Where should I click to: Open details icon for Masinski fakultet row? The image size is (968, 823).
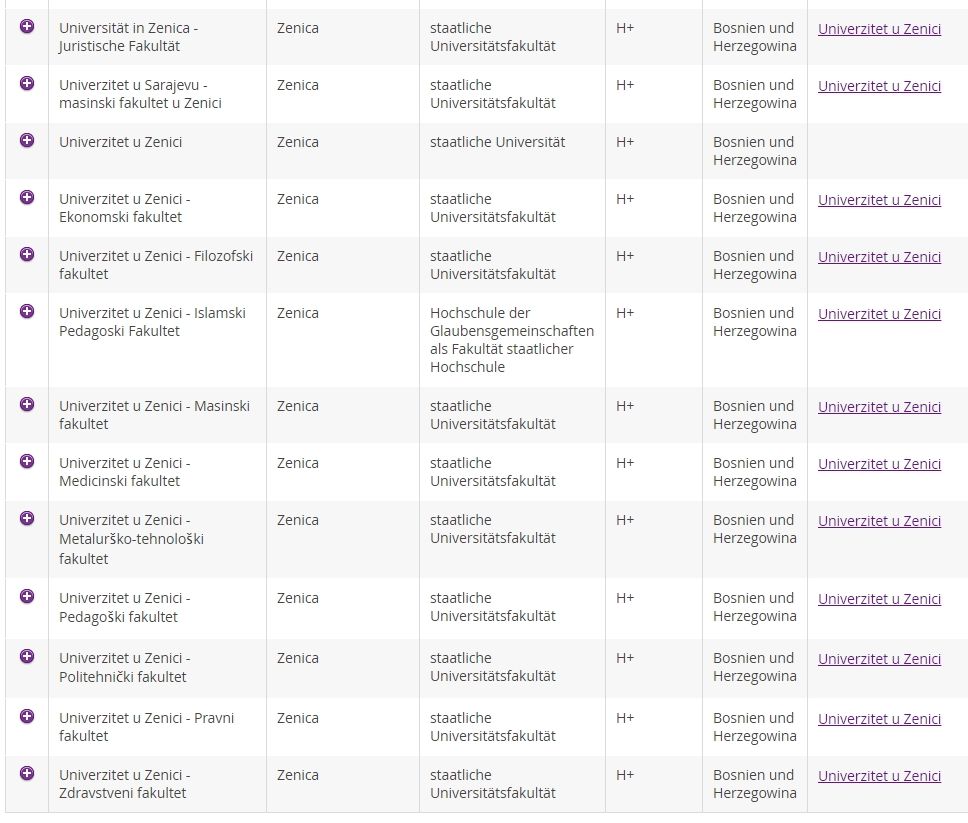point(27,405)
